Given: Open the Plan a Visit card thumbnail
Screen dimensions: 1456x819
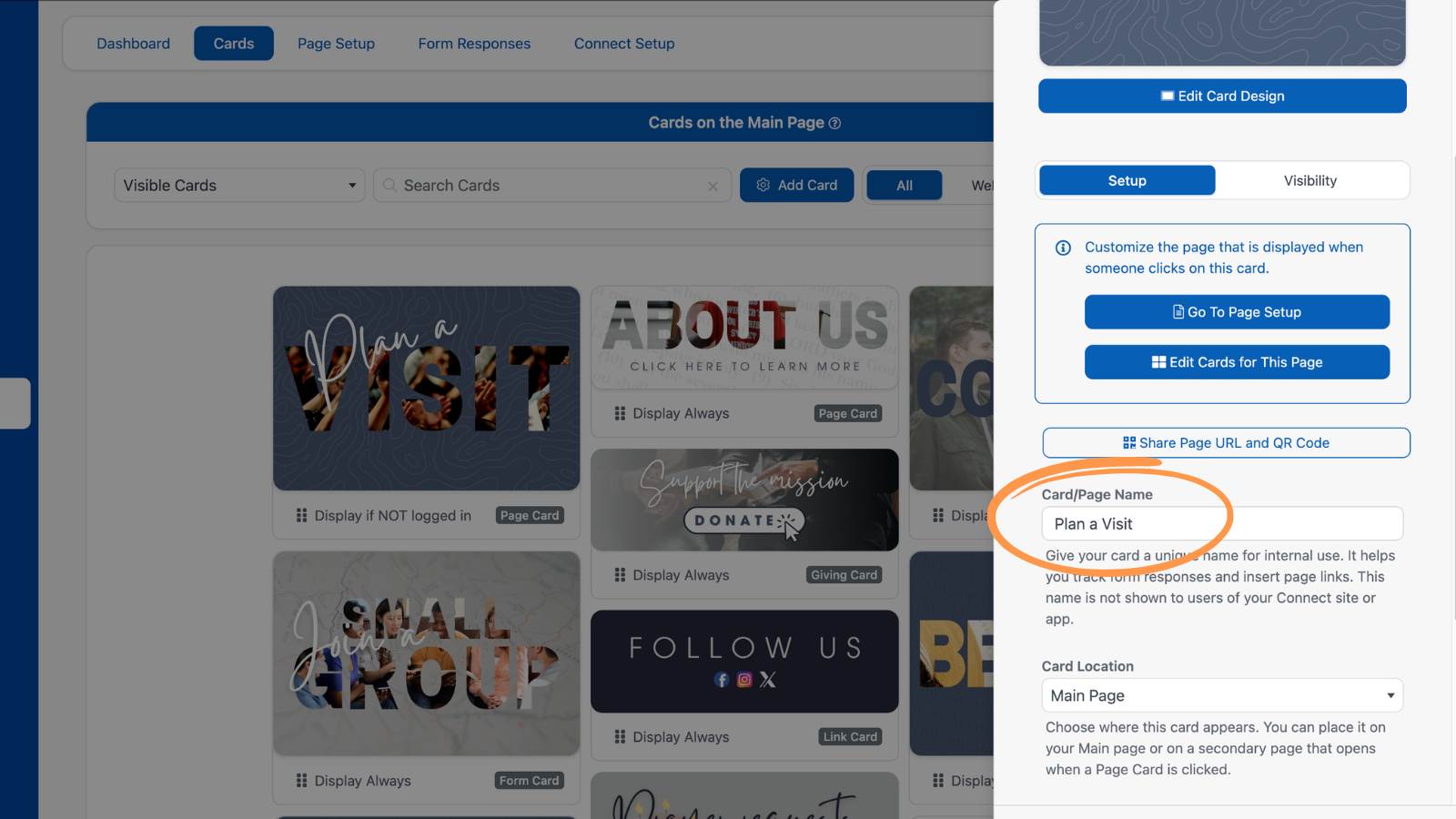Looking at the screenshot, I should [x=426, y=389].
